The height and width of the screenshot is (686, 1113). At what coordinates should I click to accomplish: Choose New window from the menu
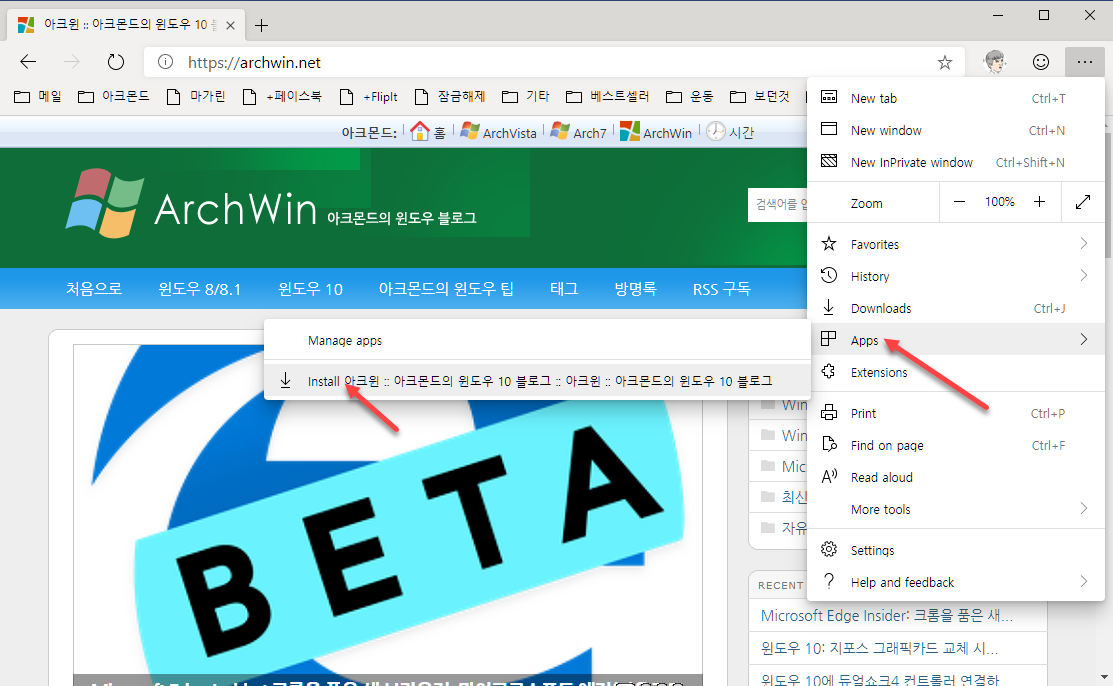(955, 130)
